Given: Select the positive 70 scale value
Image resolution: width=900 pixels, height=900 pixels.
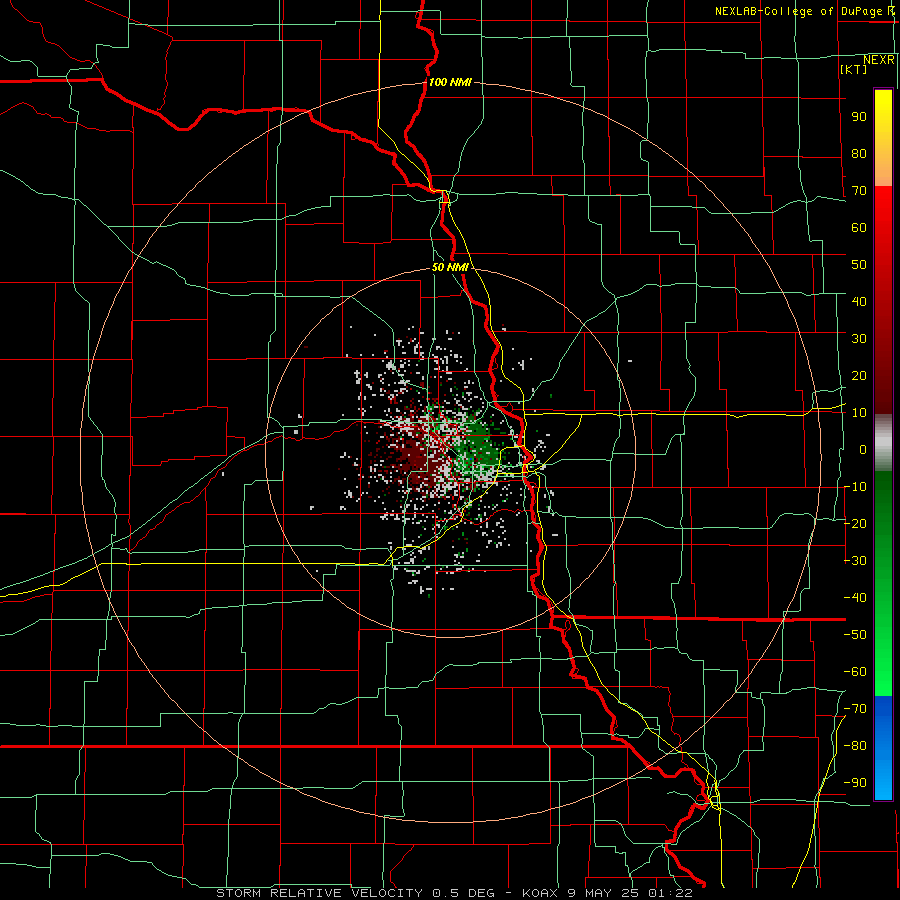Looking at the screenshot, I should point(859,191).
